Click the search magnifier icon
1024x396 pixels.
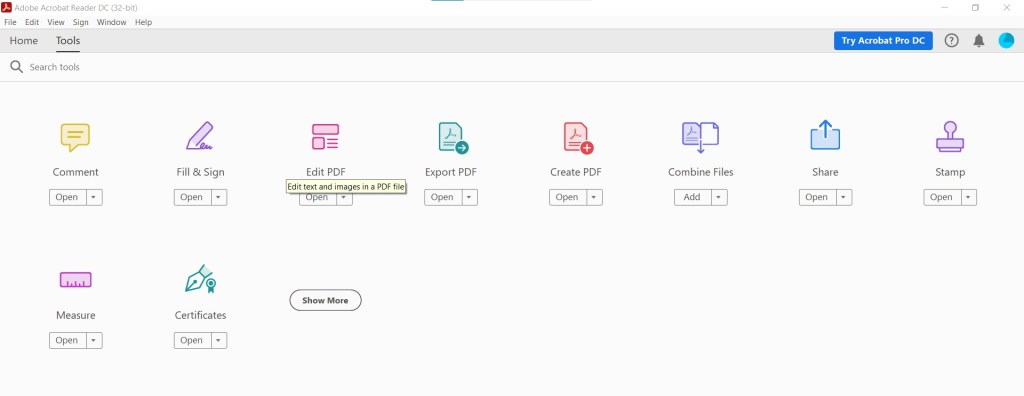coord(16,67)
